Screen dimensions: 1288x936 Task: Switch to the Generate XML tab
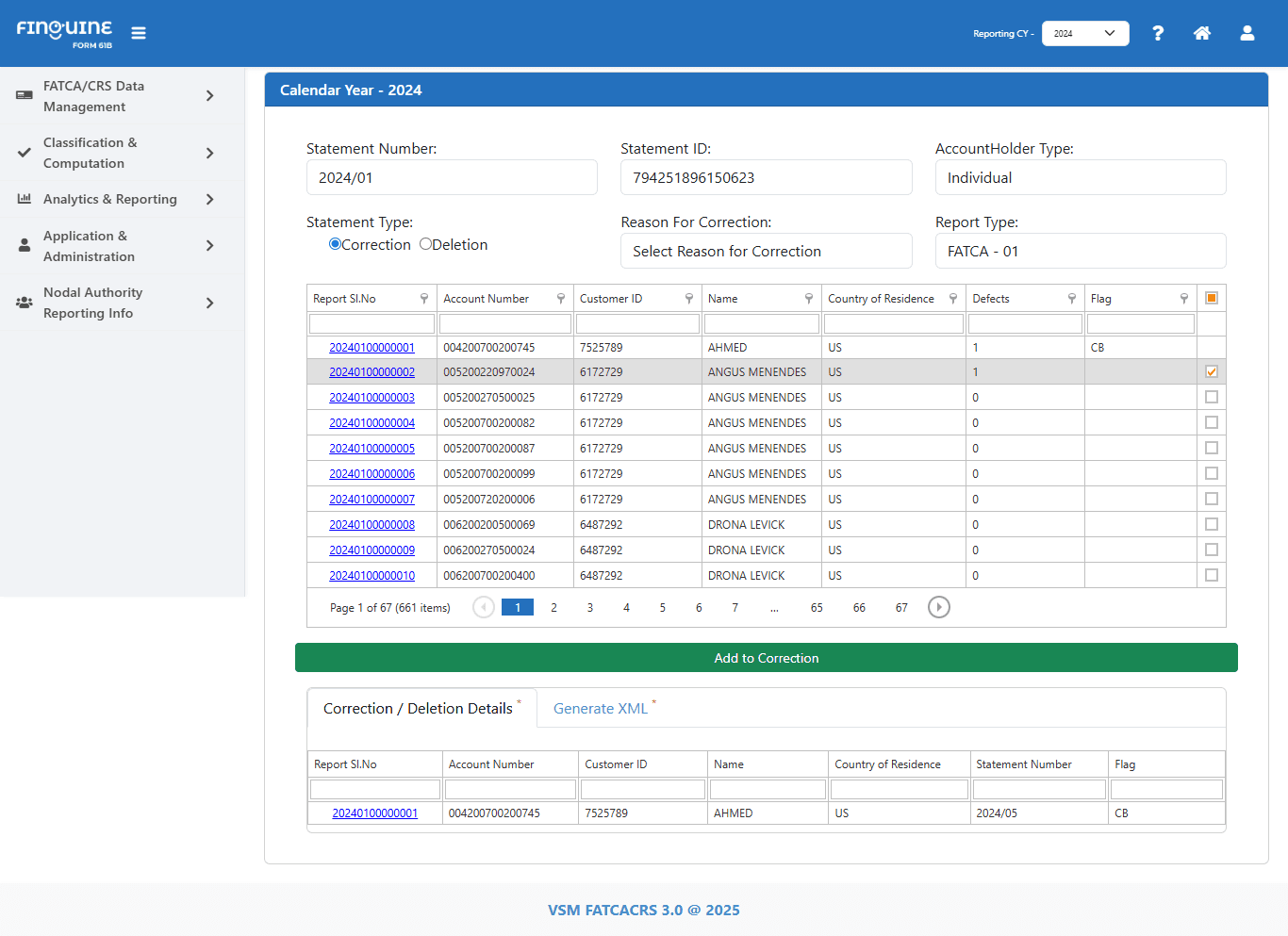coord(601,709)
